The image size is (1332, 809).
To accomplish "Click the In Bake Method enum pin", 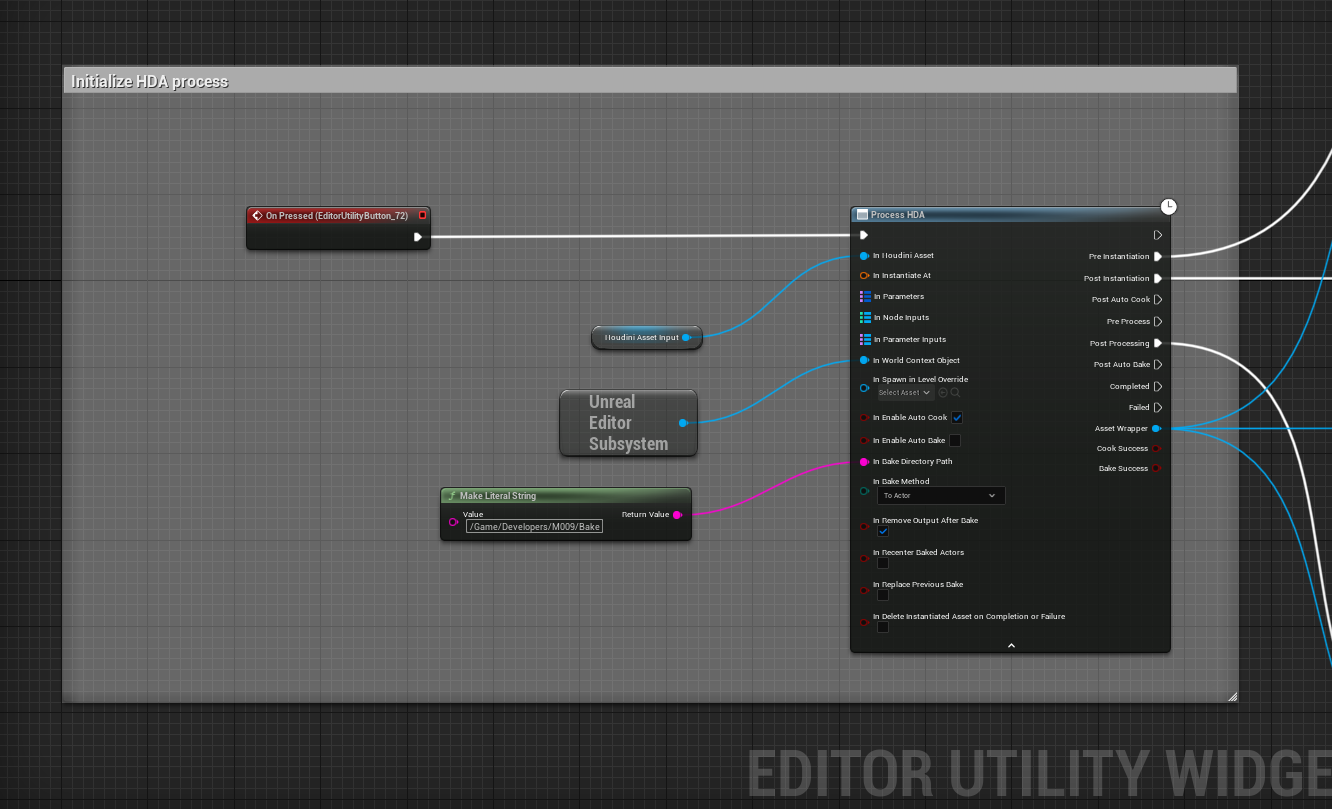I will coord(864,491).
